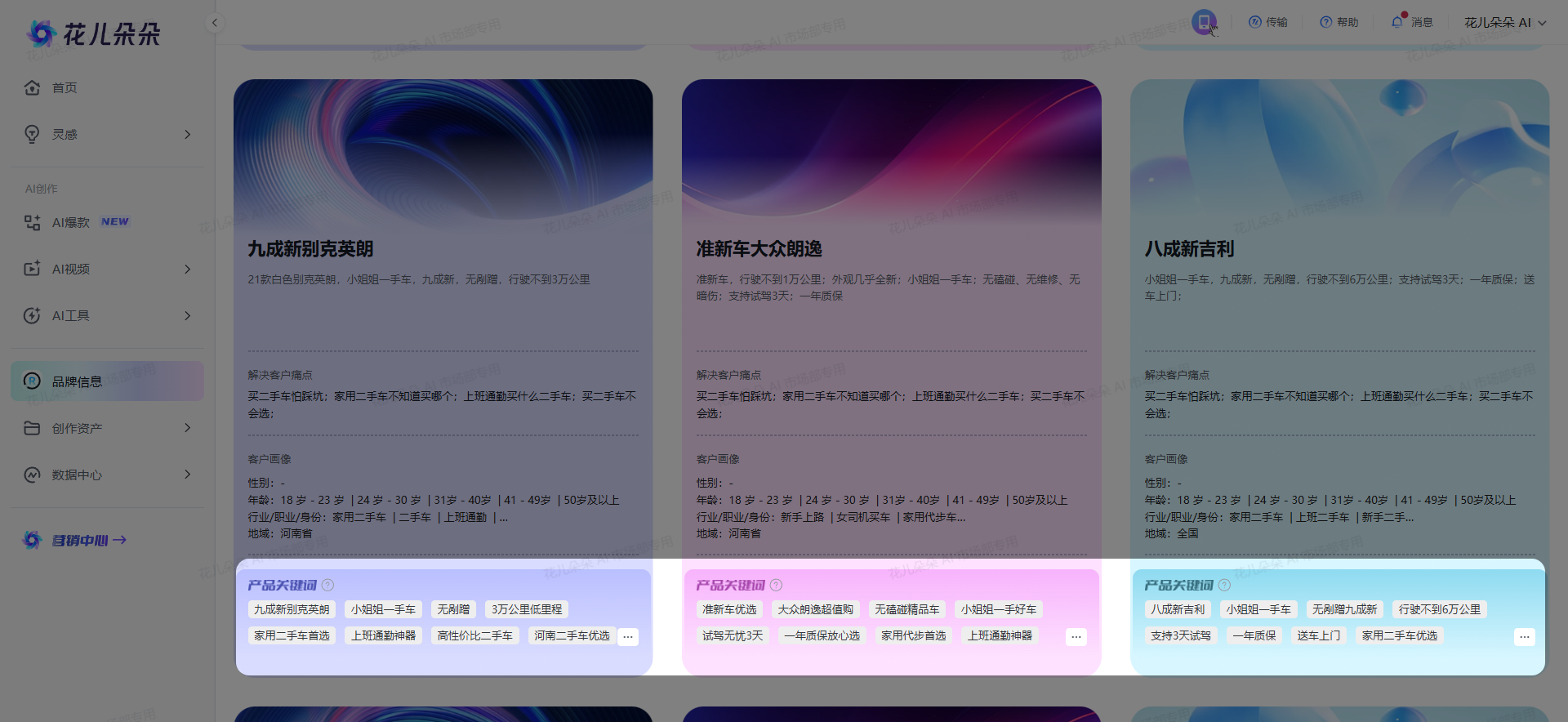
Task: Collapse the sidebar with arrow toggle
Action: 215,23
